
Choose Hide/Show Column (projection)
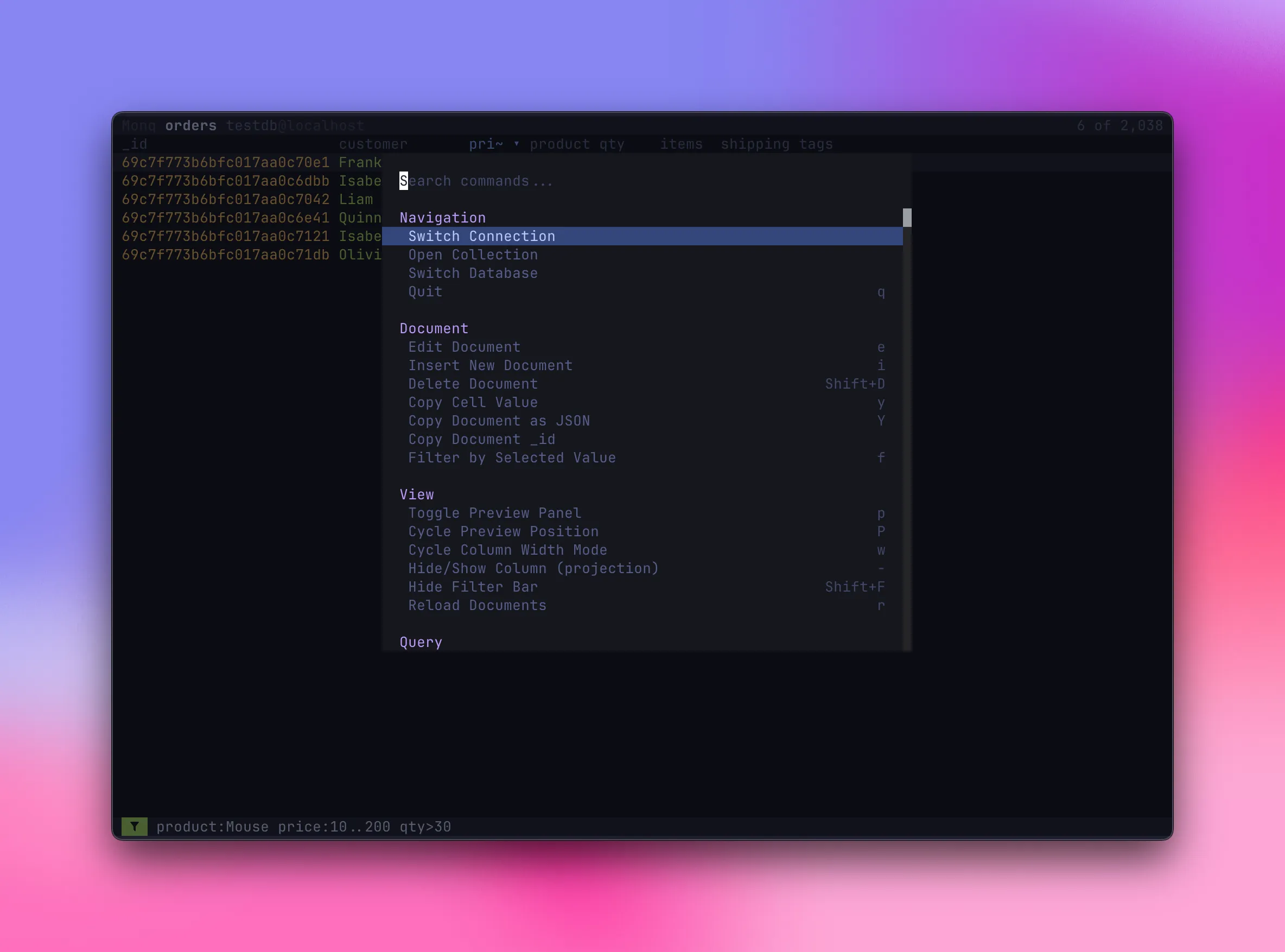642,568
